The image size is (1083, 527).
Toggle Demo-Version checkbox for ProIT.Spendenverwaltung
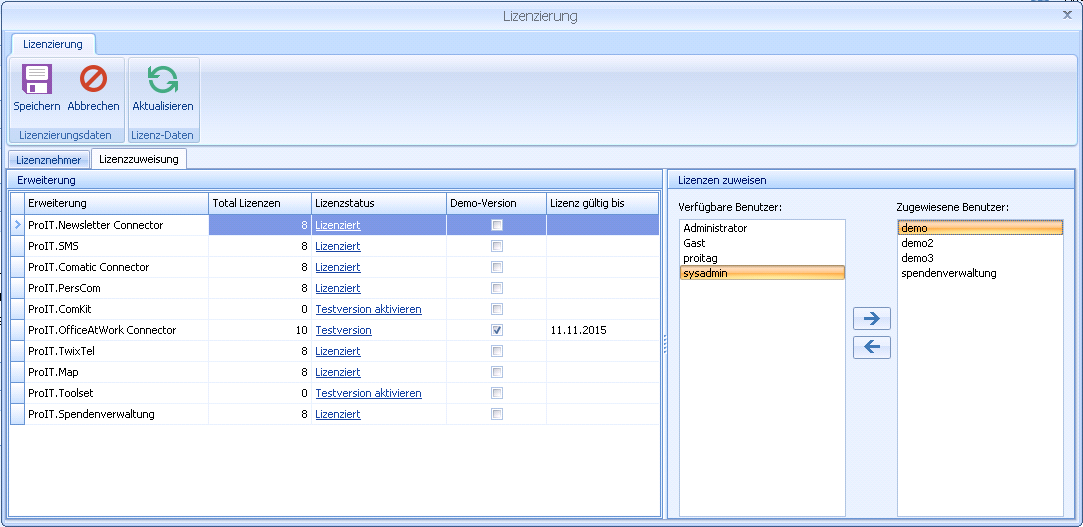tap(497, 414)
